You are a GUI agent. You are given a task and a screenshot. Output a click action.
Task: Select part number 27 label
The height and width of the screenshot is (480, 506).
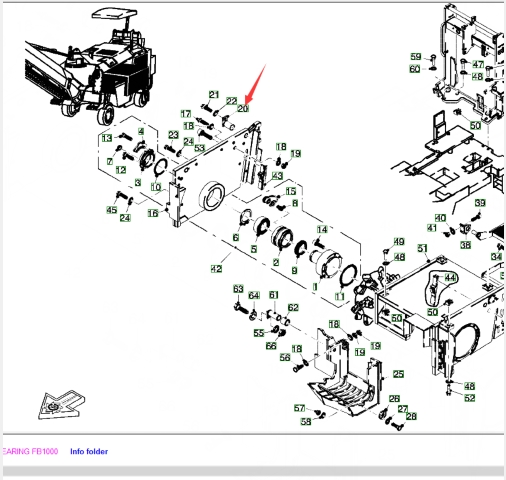click(x=403, y=409)
